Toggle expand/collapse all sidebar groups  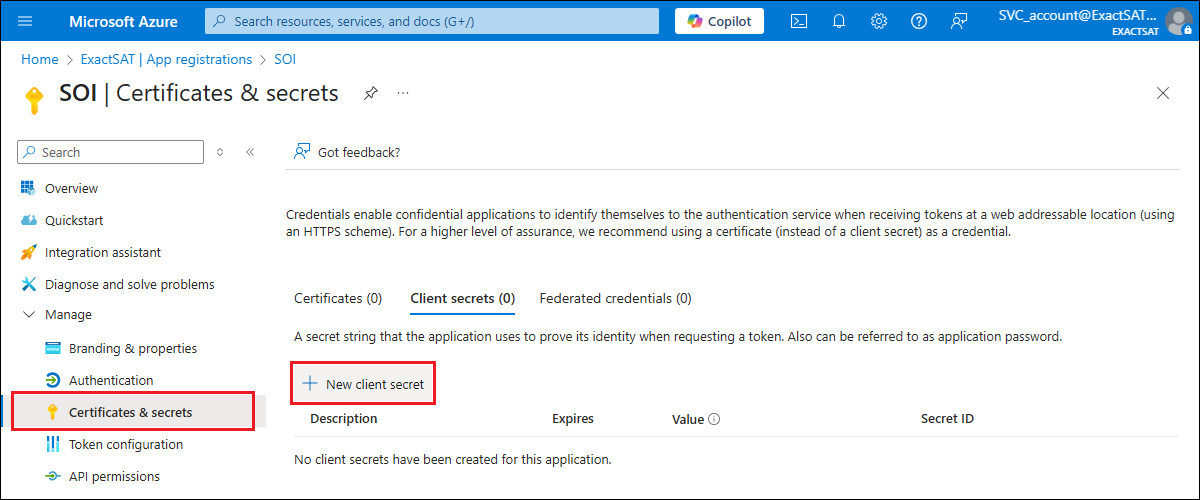pos(220,152)
